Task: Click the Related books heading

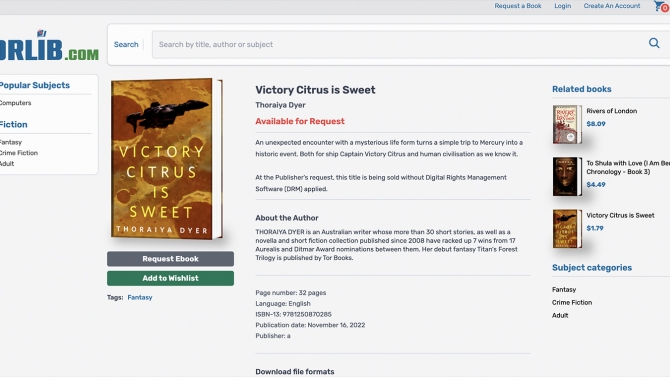Action: 582,89
